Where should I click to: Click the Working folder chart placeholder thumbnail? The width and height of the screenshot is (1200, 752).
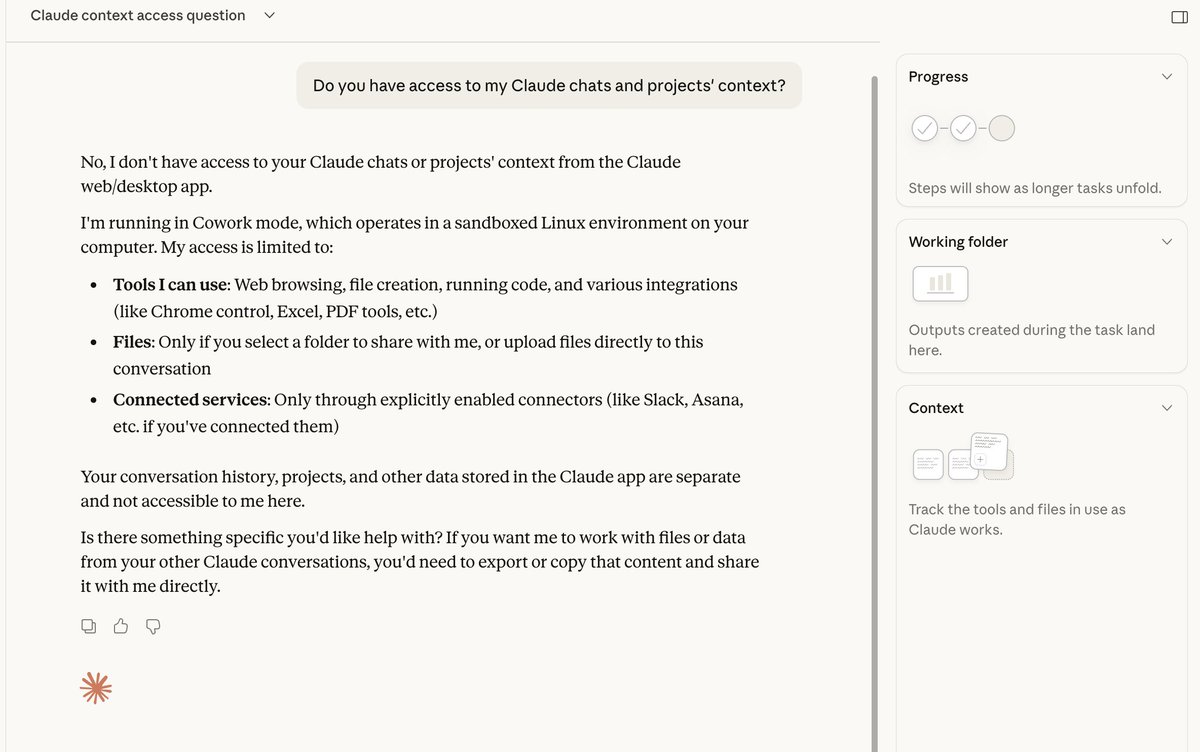click(x=940, y=284)
